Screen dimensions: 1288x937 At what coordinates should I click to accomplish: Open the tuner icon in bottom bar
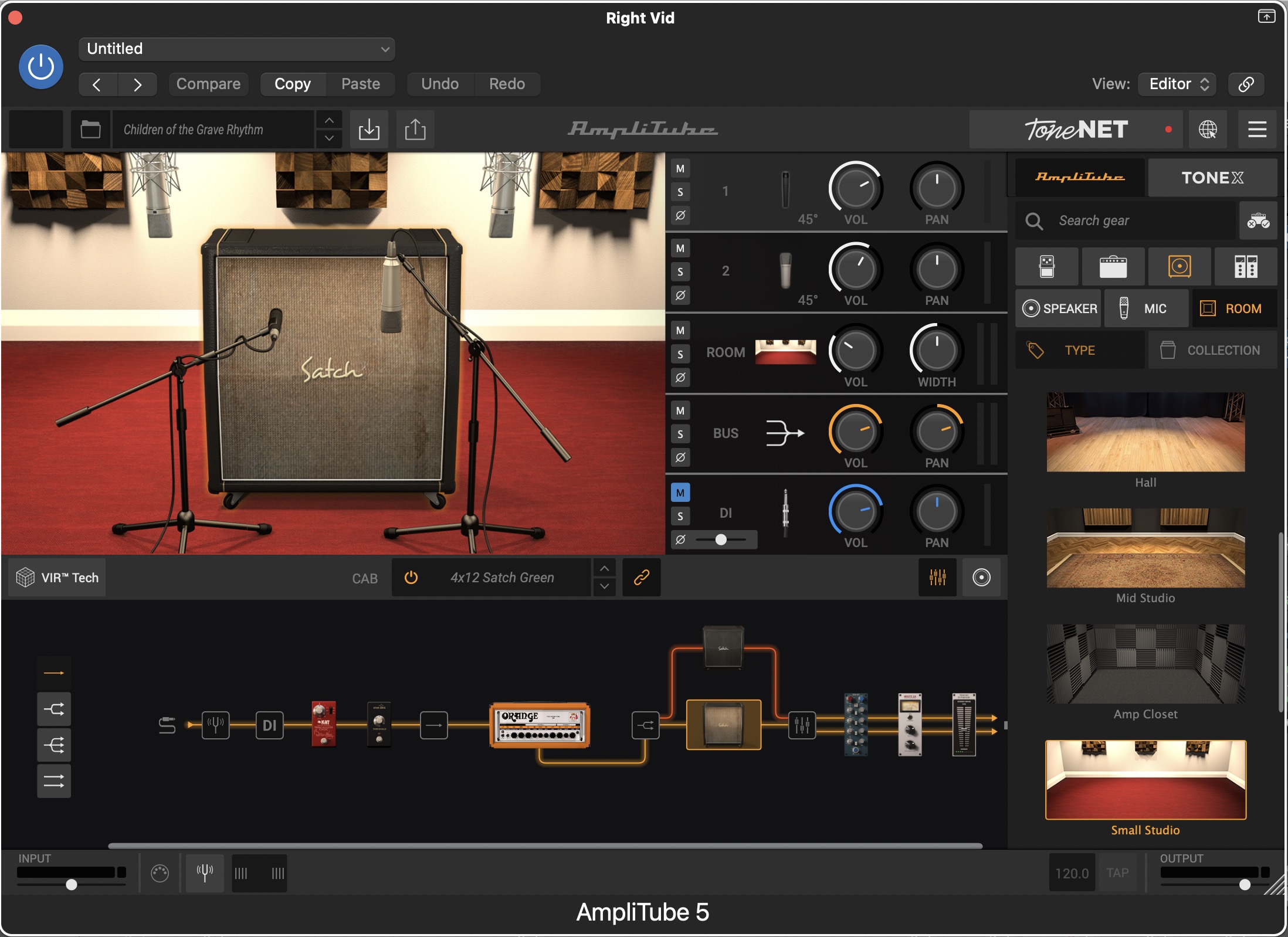(x=205, y=873)
